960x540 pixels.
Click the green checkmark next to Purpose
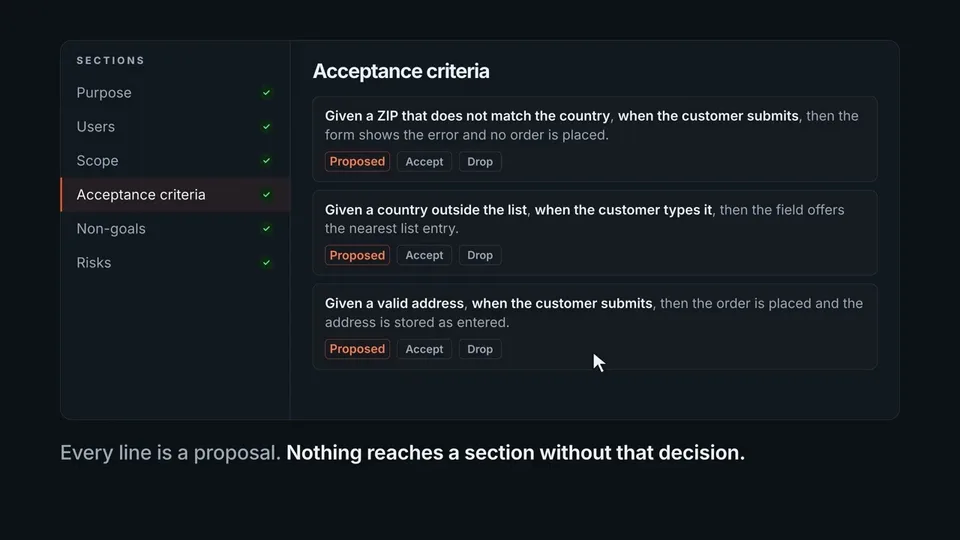coord(266,93)
